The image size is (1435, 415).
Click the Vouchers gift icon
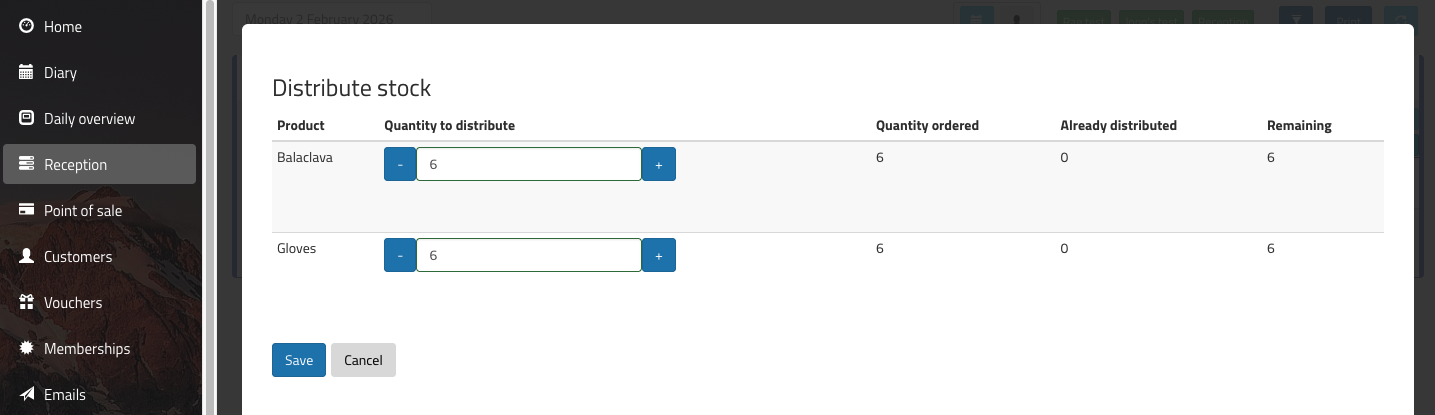(27, 302)
